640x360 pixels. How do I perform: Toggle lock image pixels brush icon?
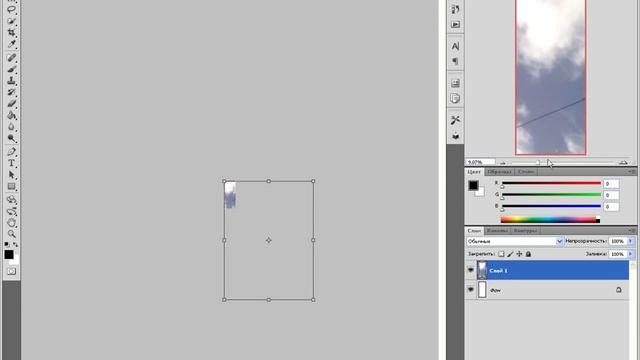tap(510, 254)
